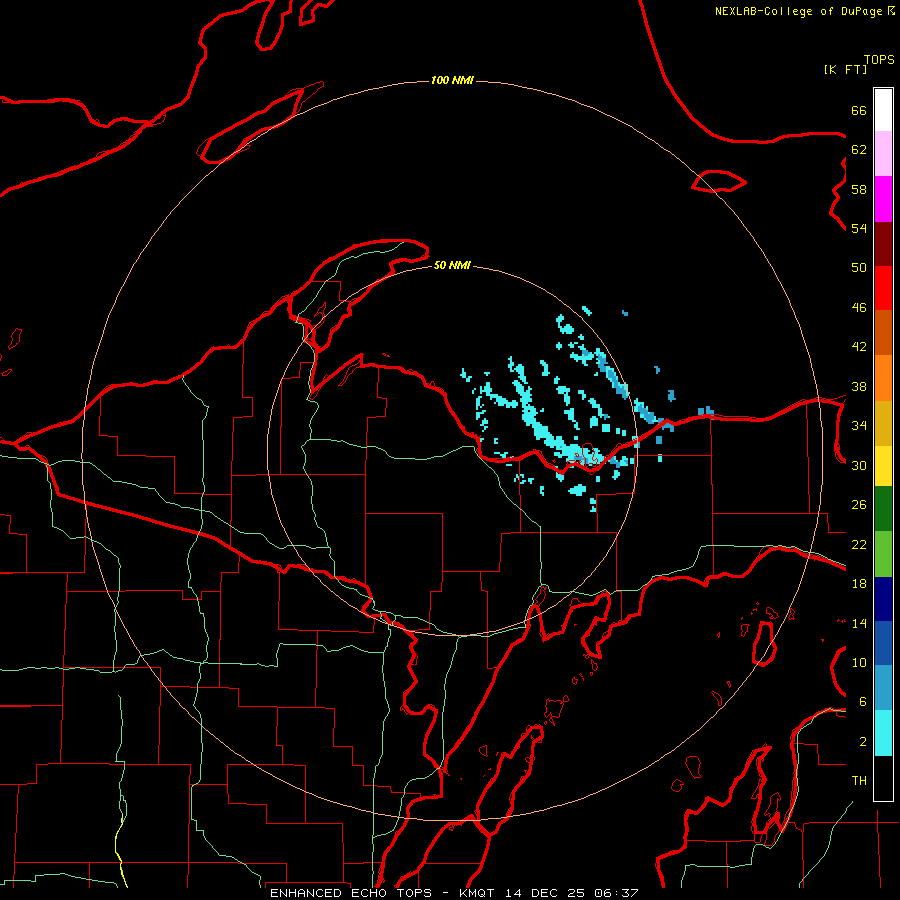Click the light blue 6-10 kft swatch
The image size is (900, 900).
883,688
